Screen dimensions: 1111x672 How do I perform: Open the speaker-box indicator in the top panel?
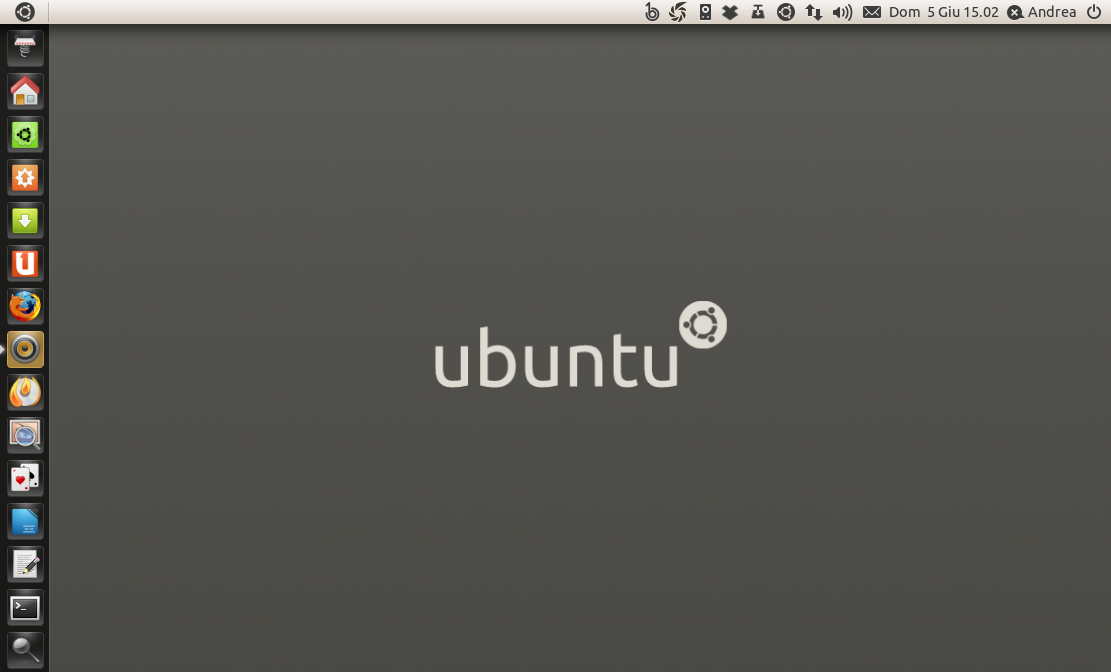705,12
